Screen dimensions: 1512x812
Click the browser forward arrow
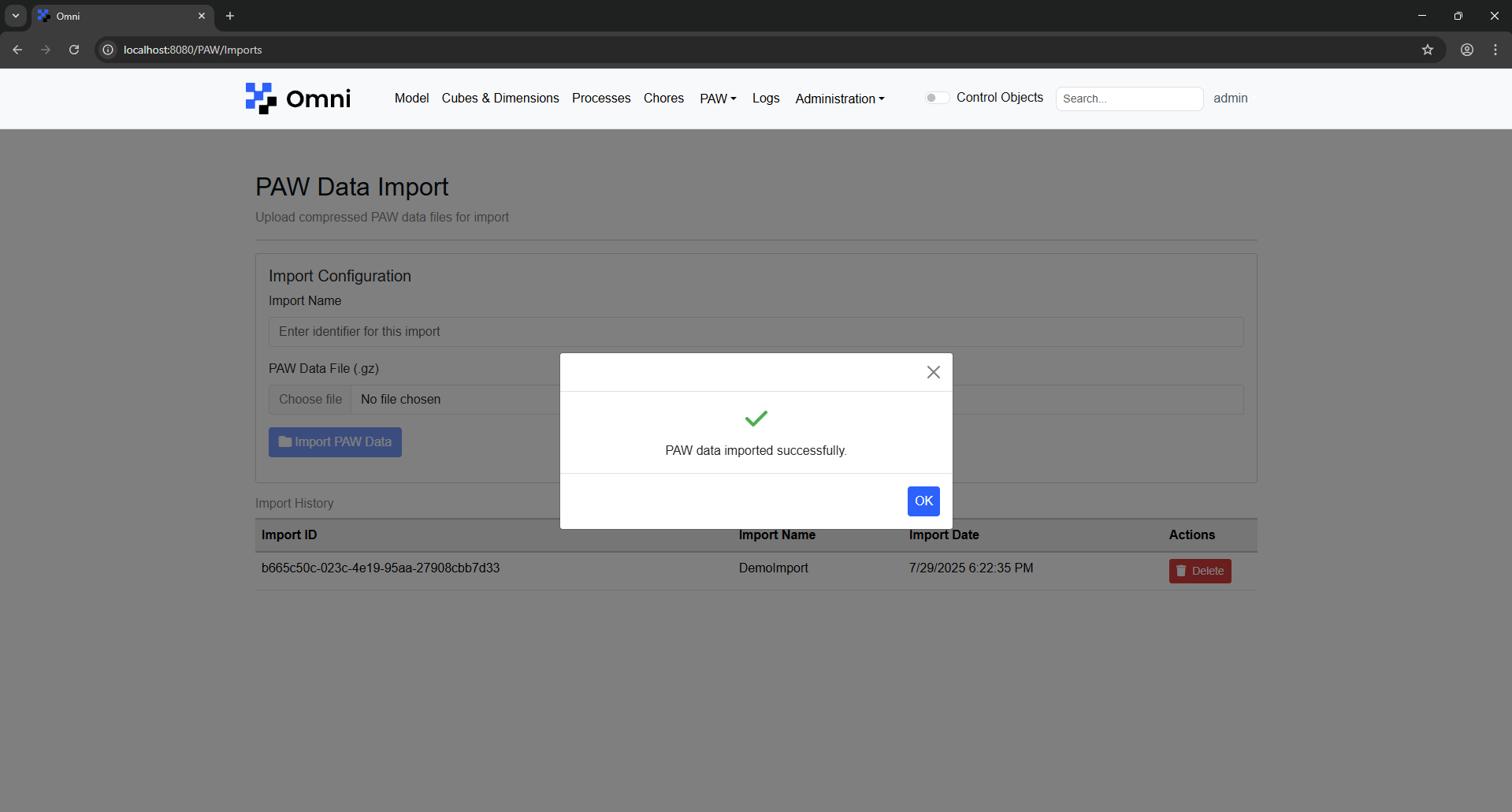[x=46, y=50]
